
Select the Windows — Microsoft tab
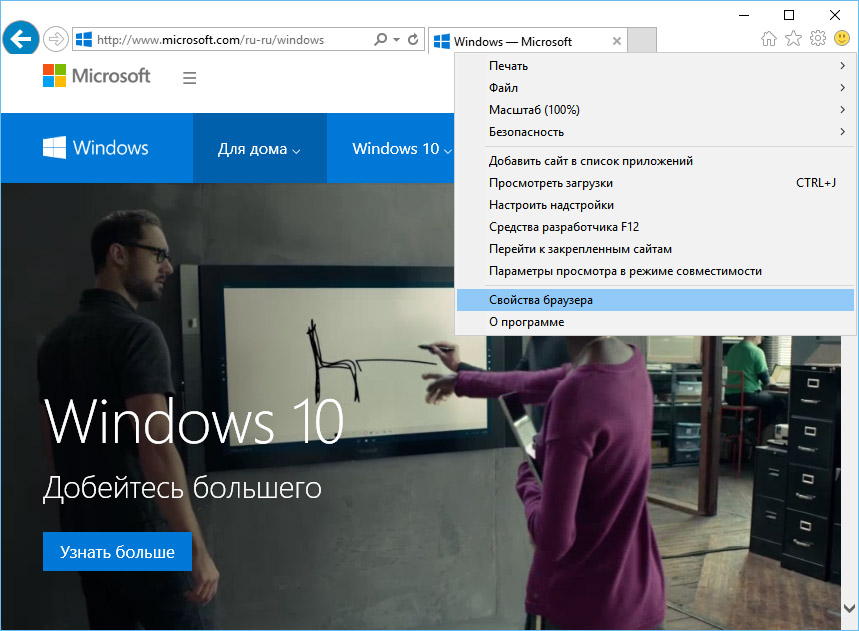point(528,41)
